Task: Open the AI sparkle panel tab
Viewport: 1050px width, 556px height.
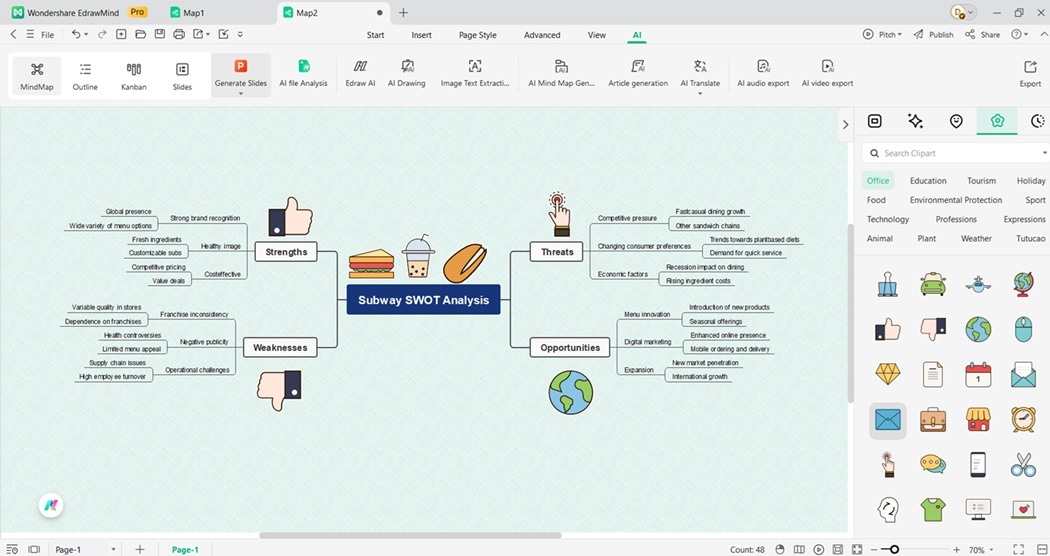Action: coord(915,121)
